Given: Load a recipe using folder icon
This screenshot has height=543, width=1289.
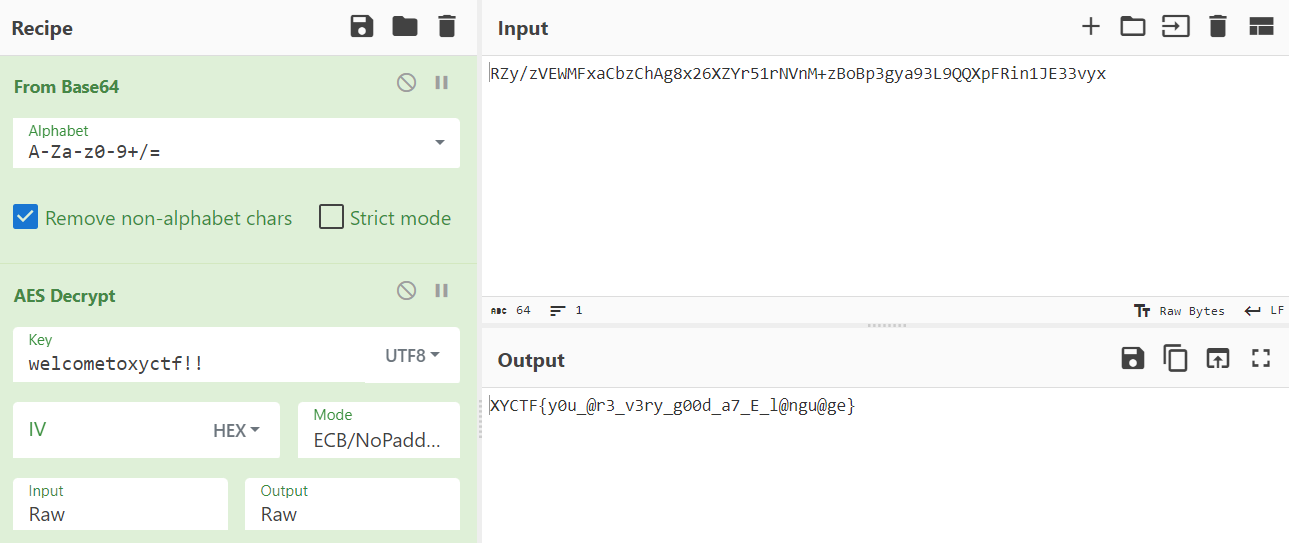Looking at the screenshot, I should [x=405, y=27].
